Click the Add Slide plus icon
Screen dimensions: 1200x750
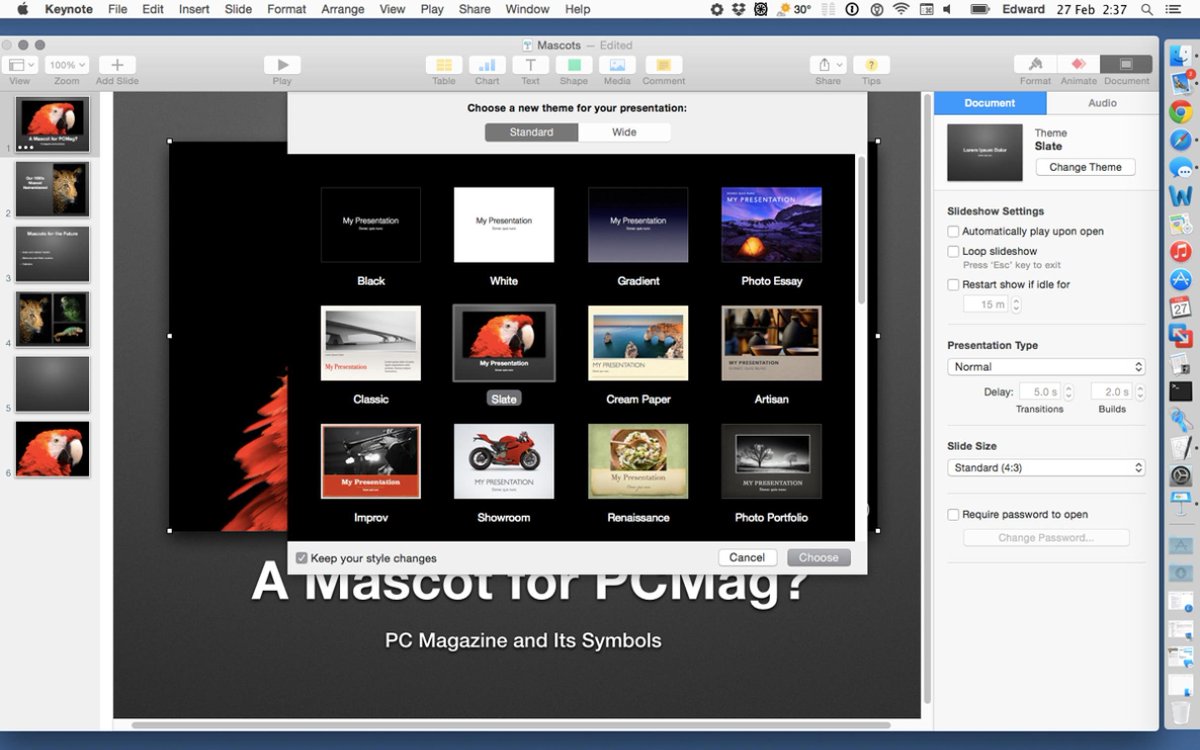click(x=117, y=65)
